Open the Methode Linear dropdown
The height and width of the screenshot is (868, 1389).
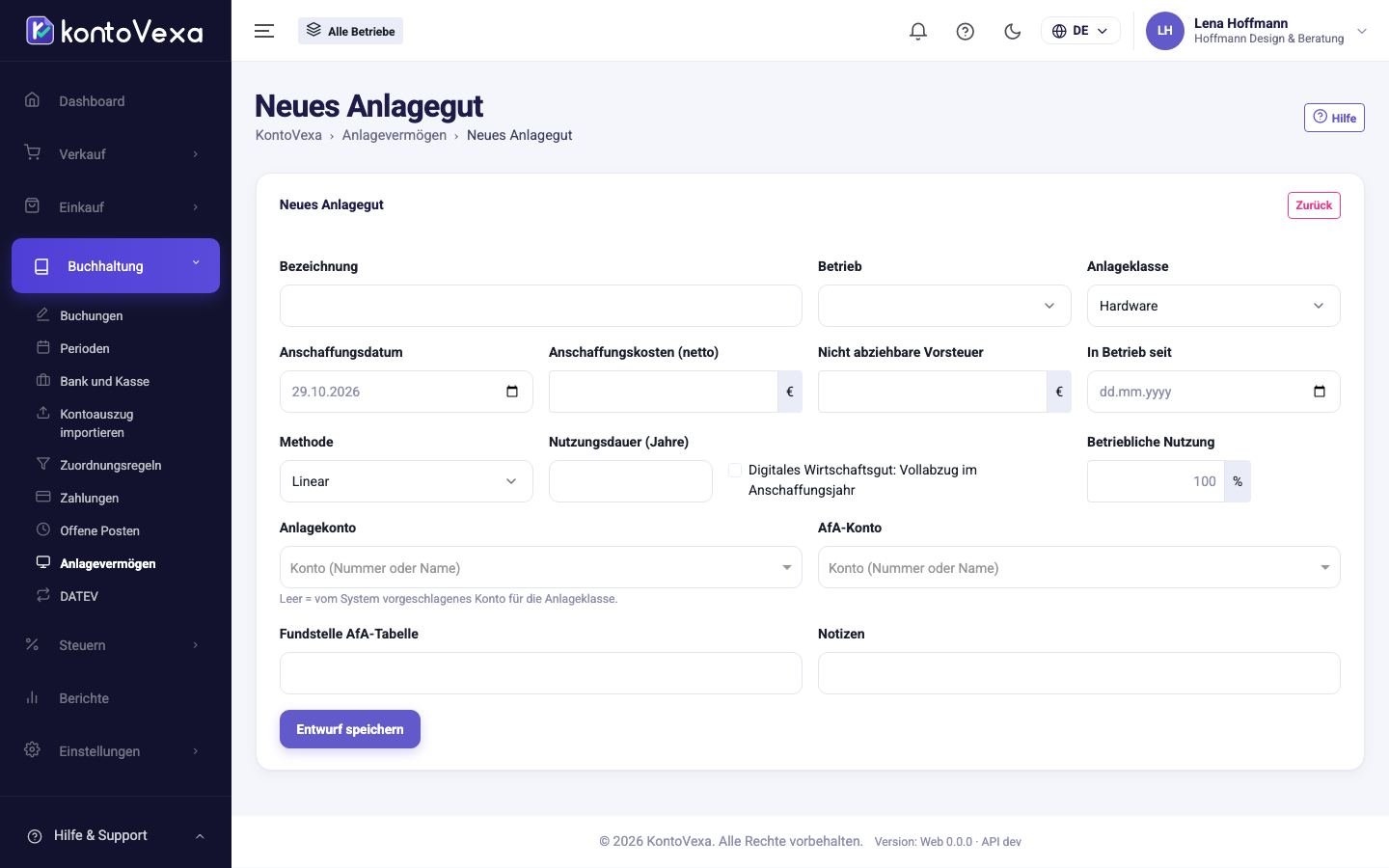point(406,481)
